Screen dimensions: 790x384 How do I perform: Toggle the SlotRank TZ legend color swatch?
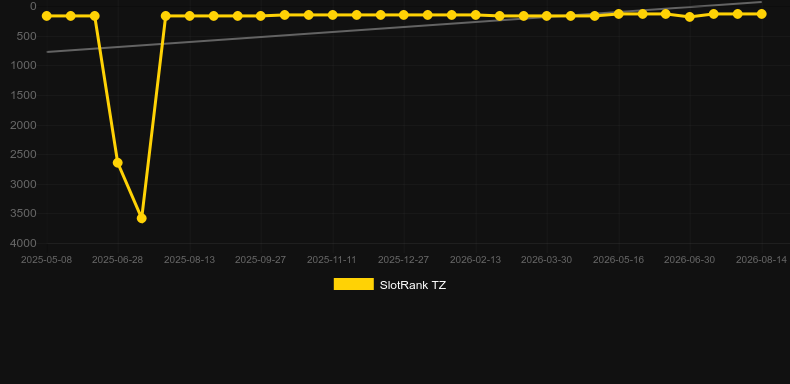[354, 284]
